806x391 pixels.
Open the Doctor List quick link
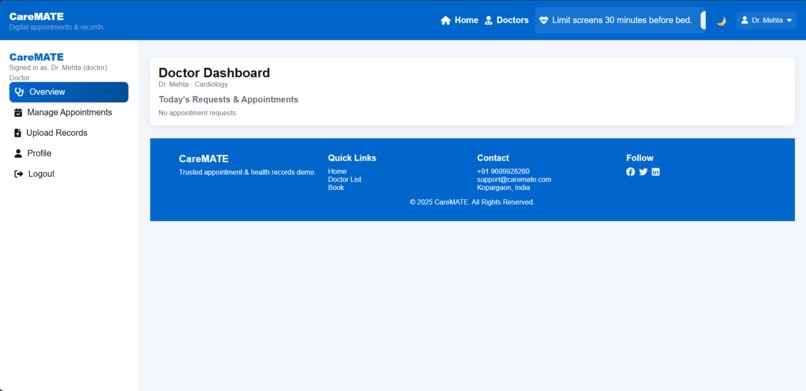[x=344, y=179]
